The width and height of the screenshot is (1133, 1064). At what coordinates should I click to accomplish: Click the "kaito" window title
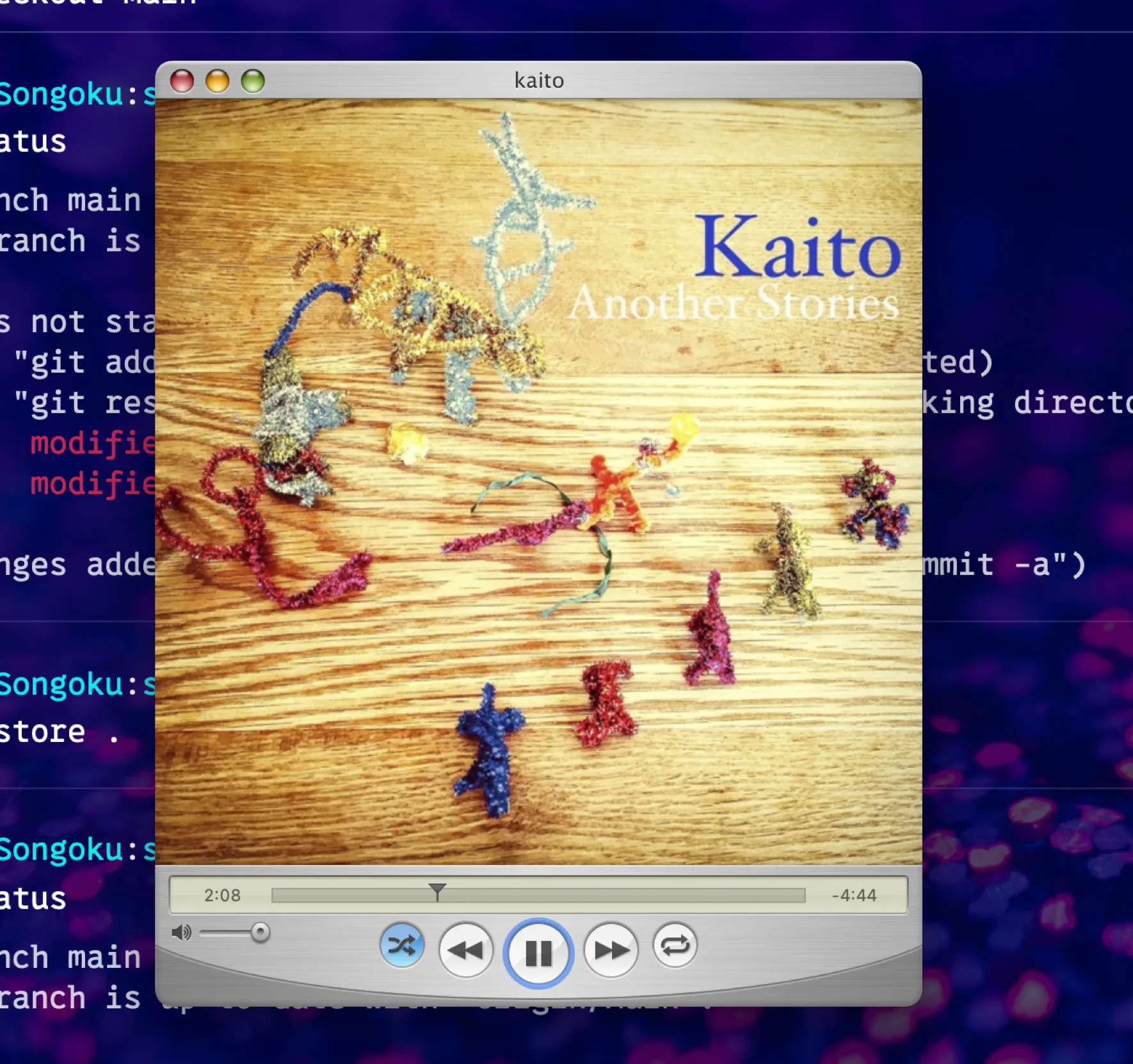(x=539, y=81)
